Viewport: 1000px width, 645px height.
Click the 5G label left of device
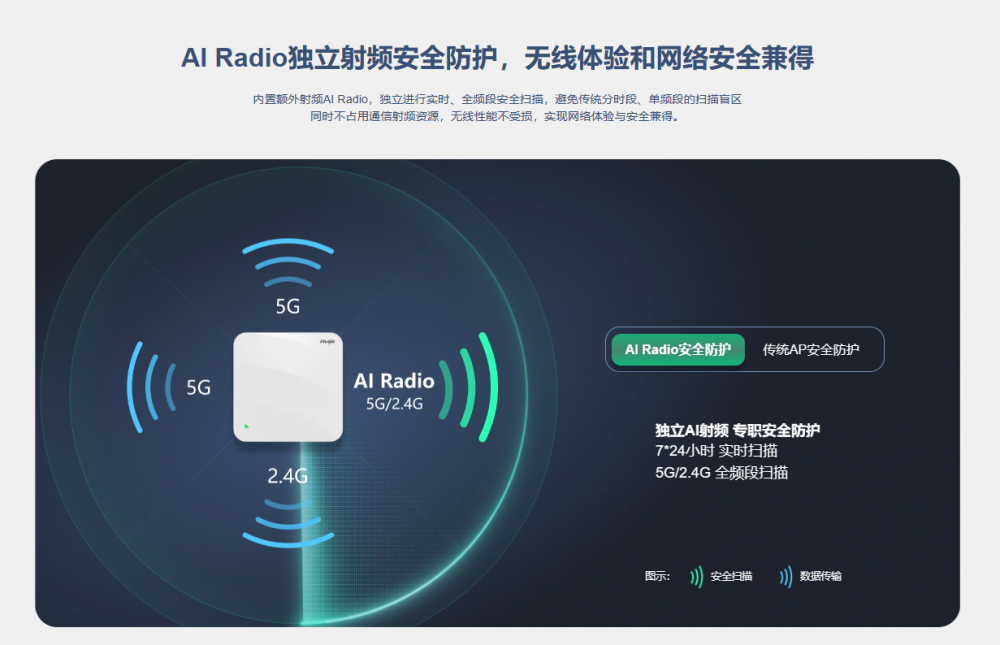[198, 387]
